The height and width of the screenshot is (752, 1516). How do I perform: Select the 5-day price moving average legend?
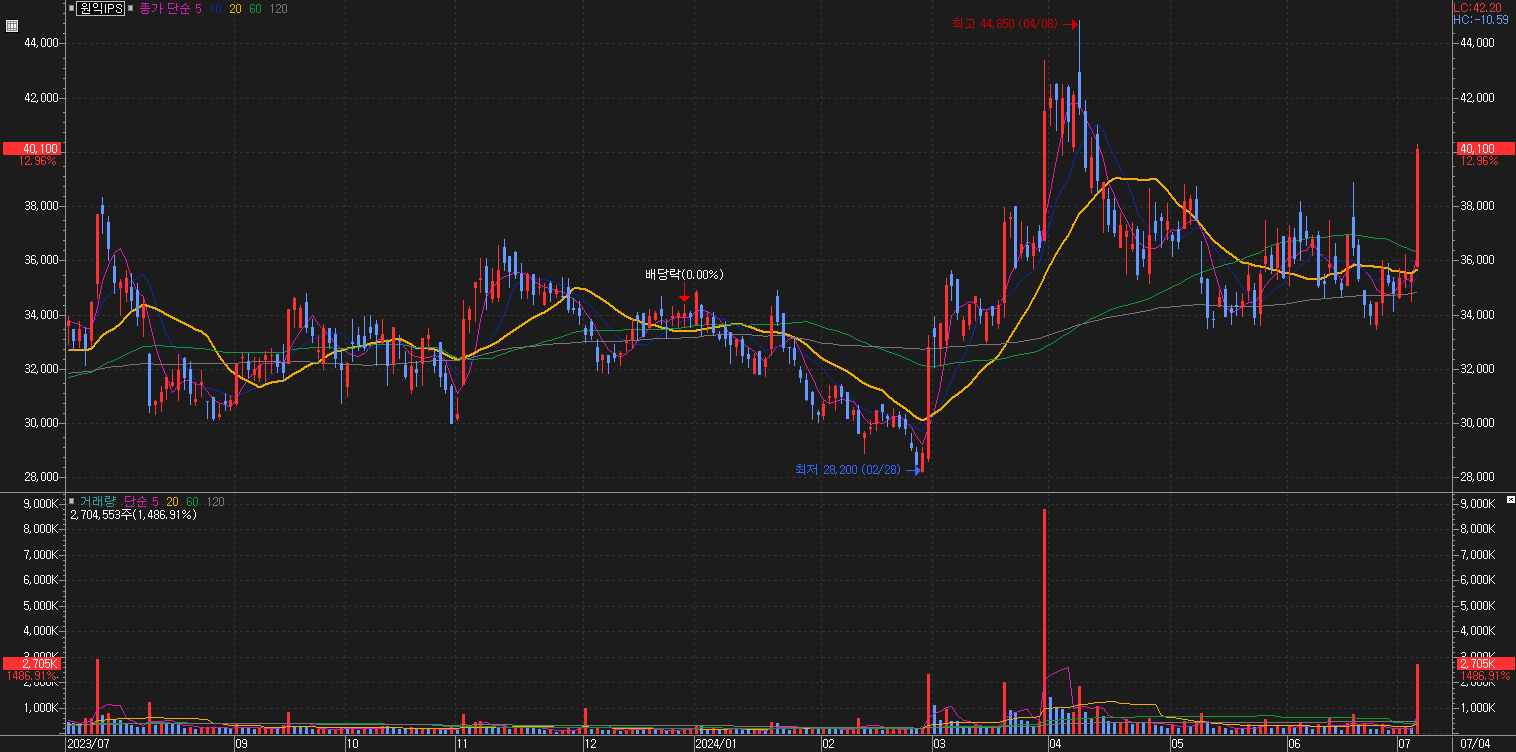pyautogui.click(x=198, y=9)
